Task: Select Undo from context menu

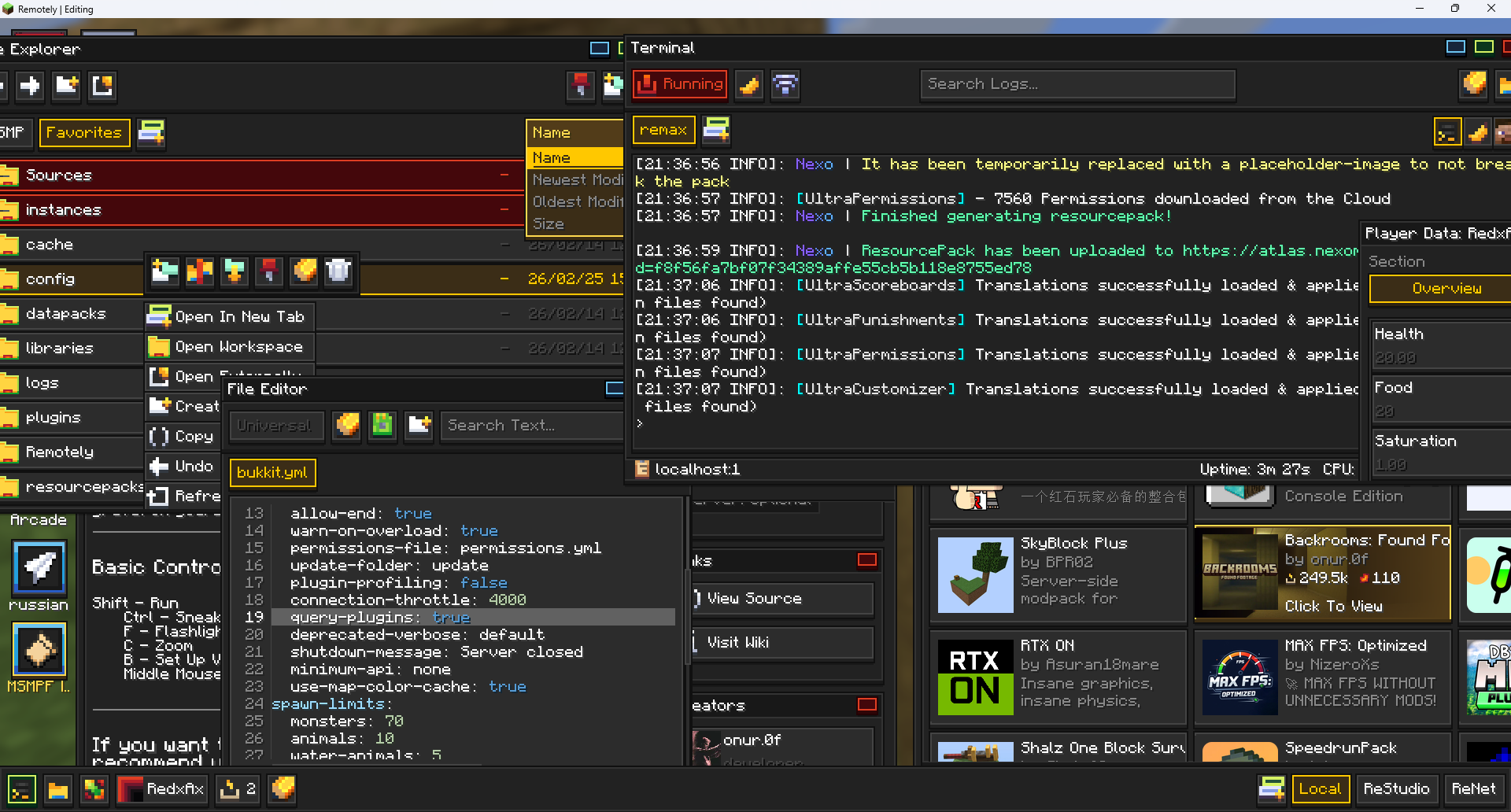Action: point(183,466)
